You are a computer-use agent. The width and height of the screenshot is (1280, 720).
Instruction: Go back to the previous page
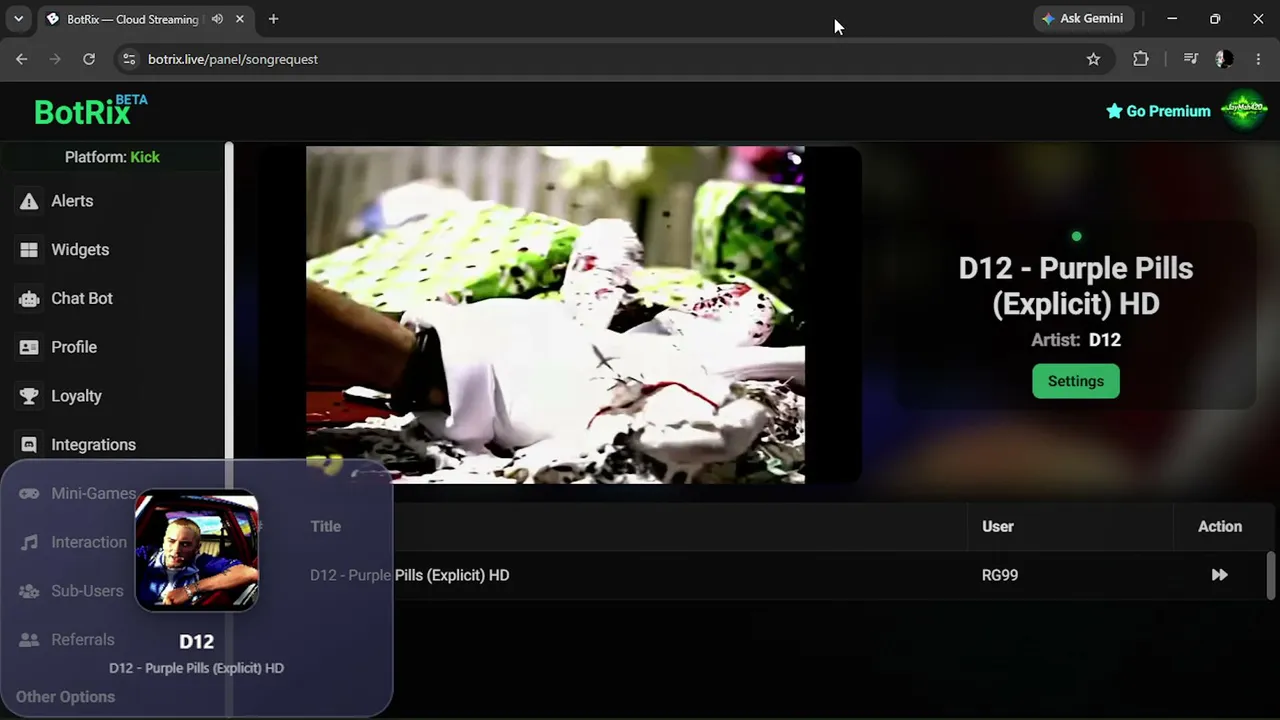(x=21, y=59)
